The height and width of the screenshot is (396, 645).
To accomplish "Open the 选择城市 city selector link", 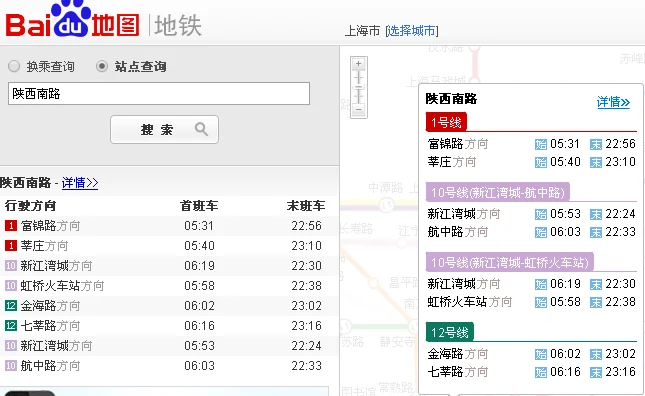I will (x=412, y=31).
